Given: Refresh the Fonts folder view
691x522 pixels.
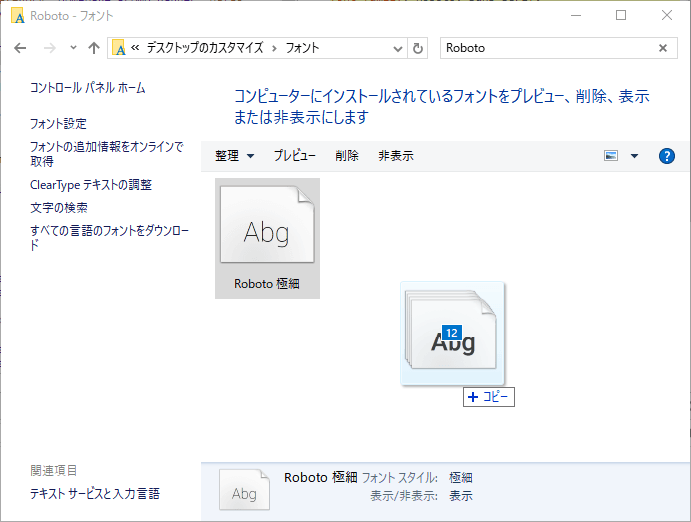Looking at the screenshot, I should 418,48.
